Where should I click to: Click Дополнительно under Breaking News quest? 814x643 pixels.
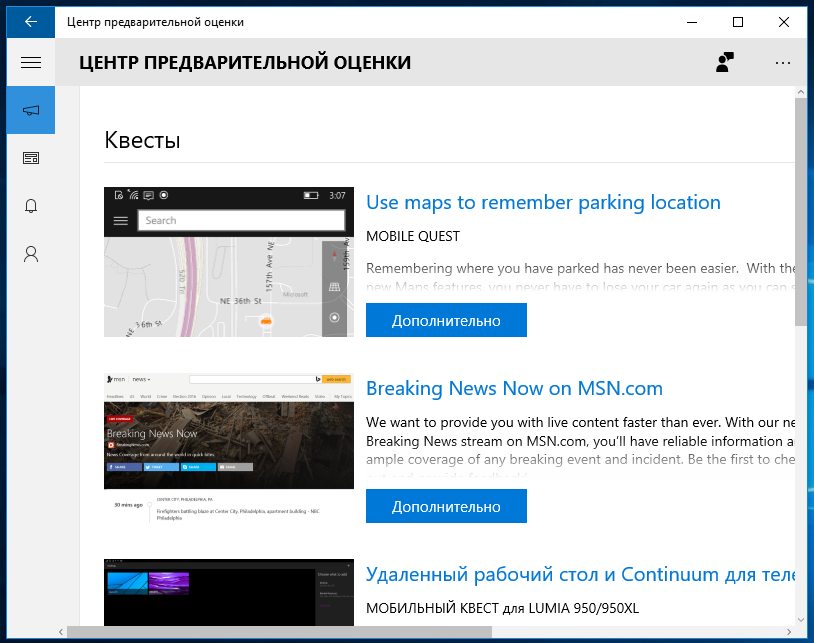click(446, 506)
